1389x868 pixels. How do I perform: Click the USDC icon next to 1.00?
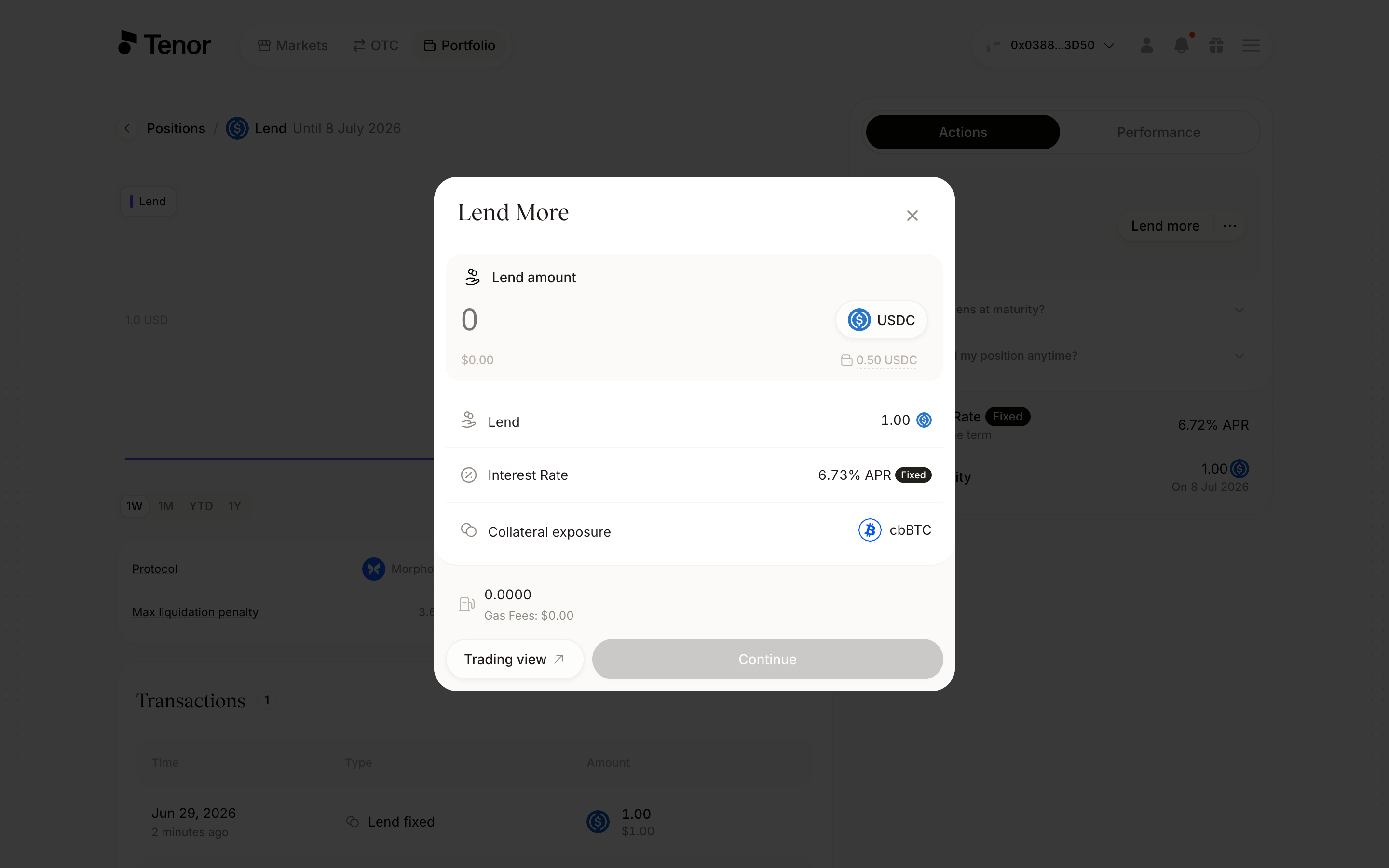point(924,420)
